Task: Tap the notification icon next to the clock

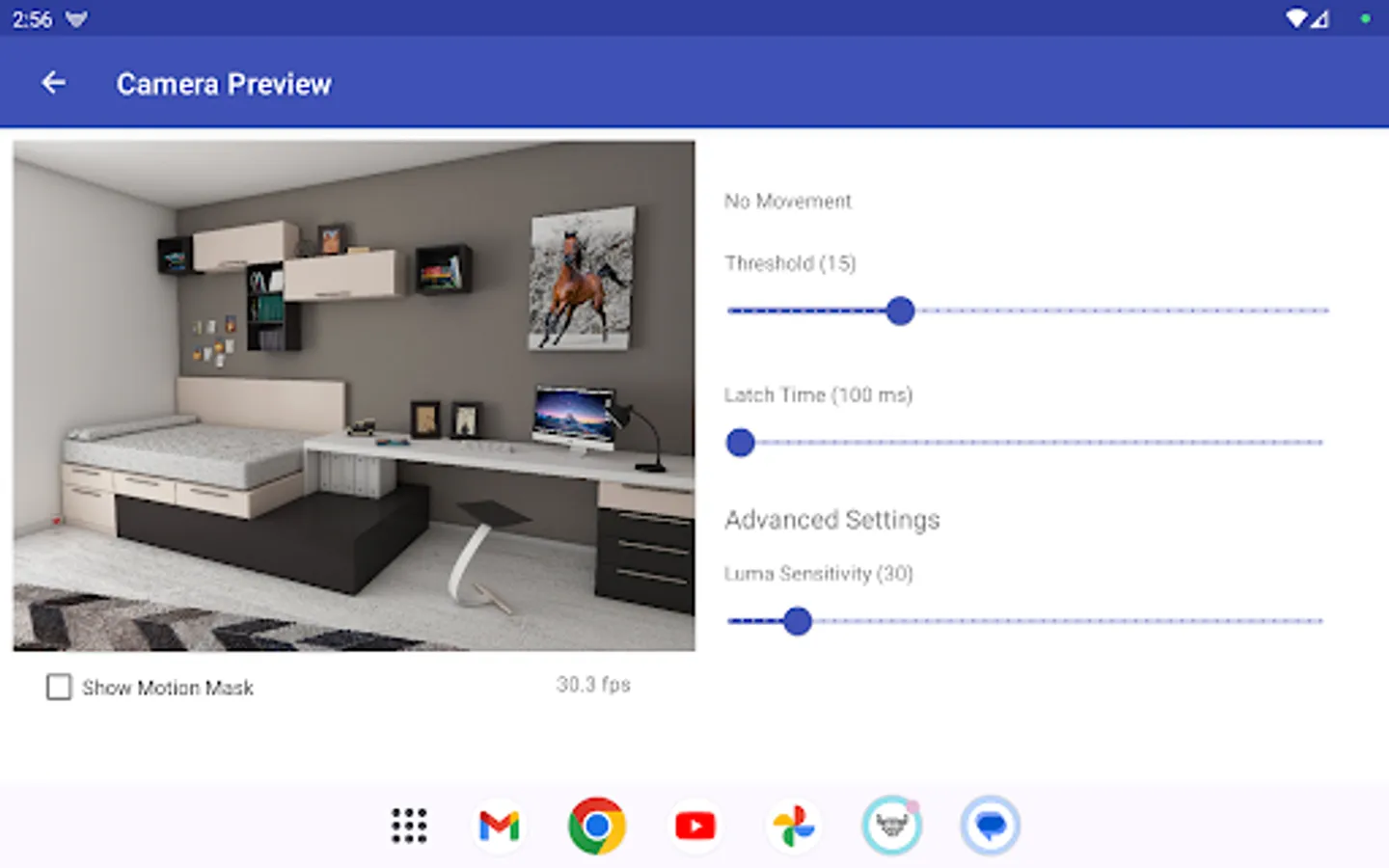Action: coord(76,17)
